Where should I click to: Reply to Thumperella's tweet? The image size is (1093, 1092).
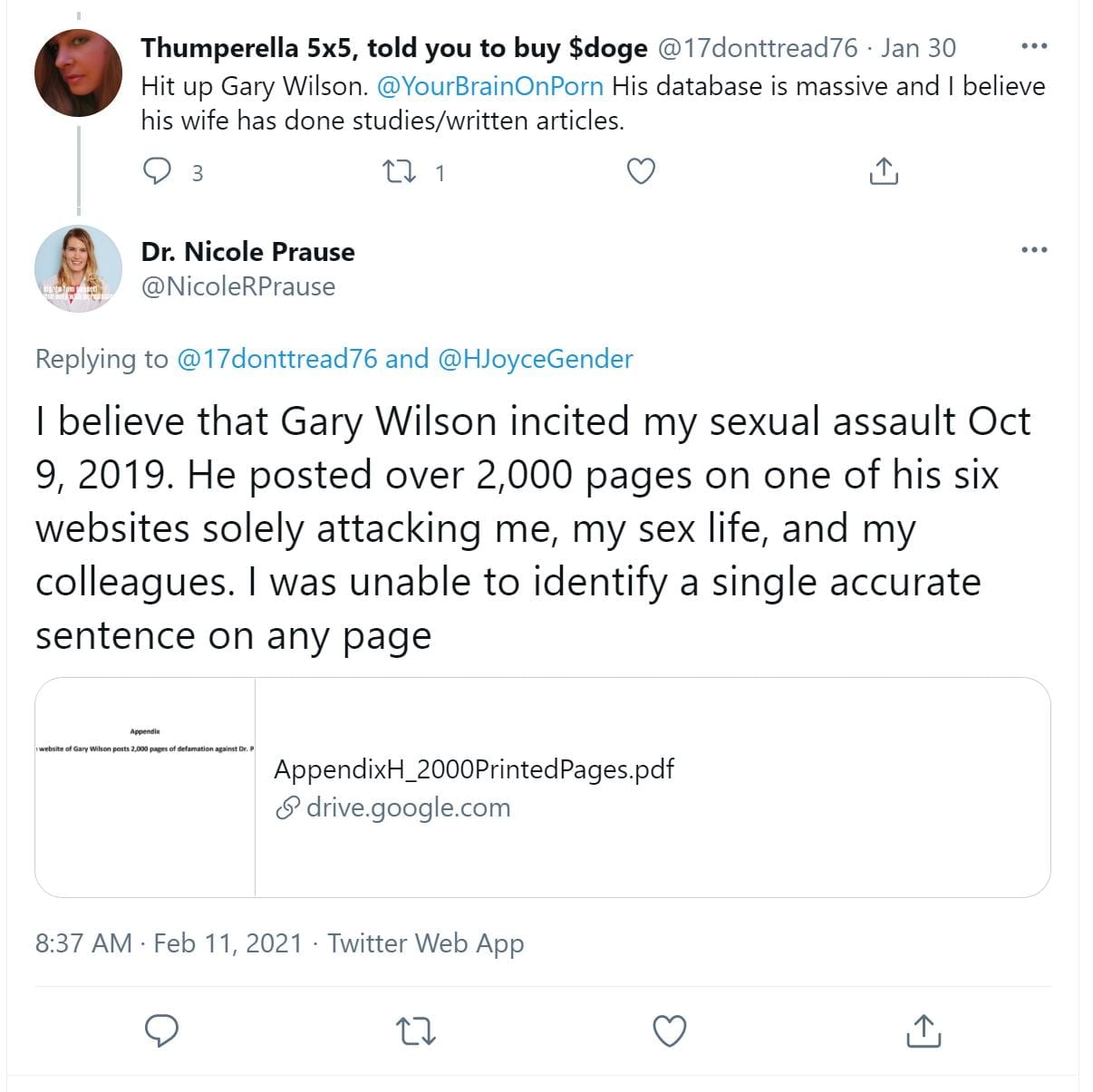click(x=158, y=170)
